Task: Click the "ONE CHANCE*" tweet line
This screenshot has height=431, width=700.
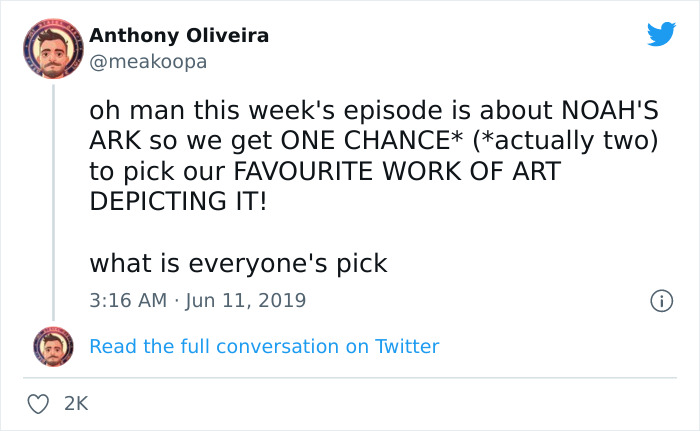Action: coord(374,140)
